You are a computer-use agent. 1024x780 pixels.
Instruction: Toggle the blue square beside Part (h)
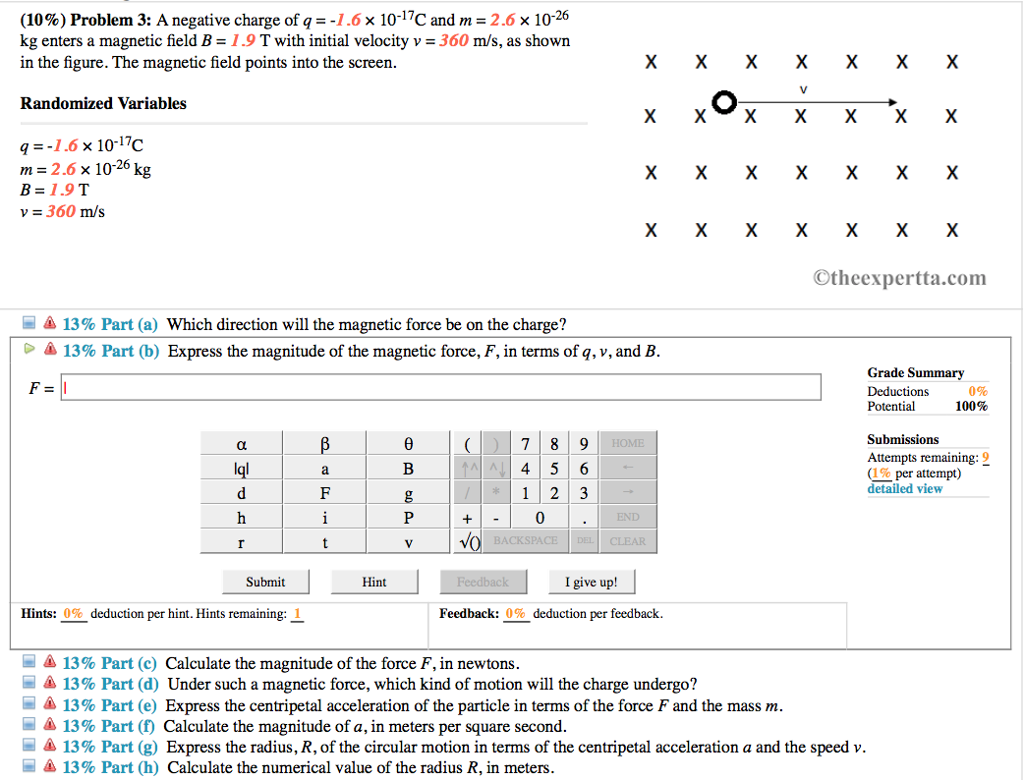(x=27, y=767)
